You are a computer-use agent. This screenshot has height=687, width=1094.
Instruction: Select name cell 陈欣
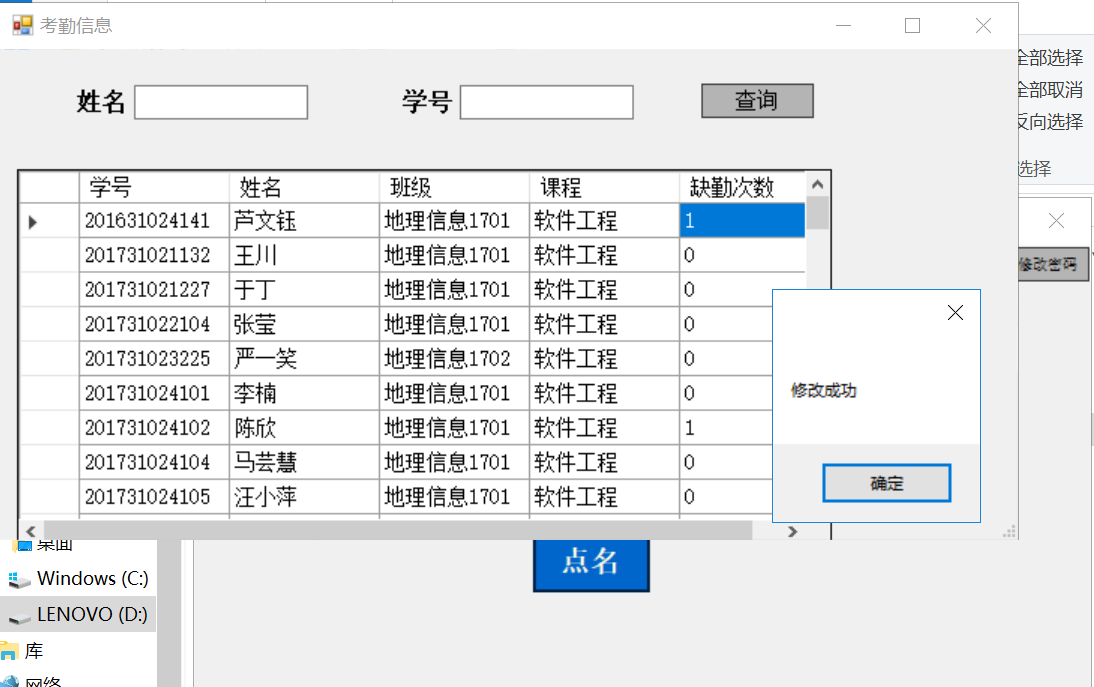pos(304,428)
